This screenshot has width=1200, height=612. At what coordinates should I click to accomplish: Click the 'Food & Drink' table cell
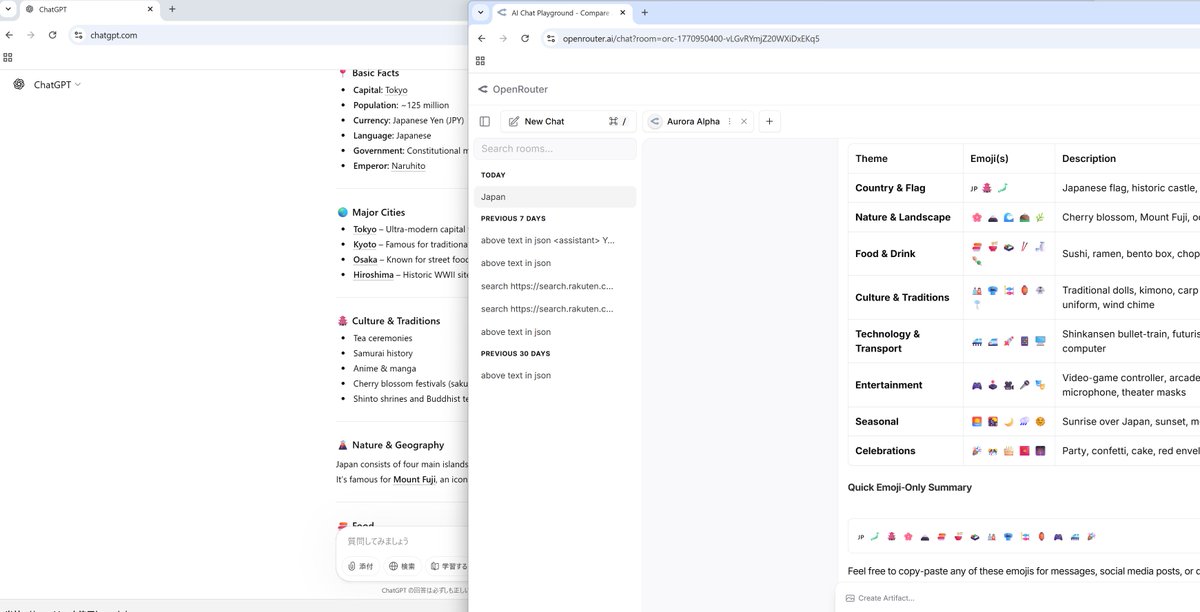coord(905,254)
